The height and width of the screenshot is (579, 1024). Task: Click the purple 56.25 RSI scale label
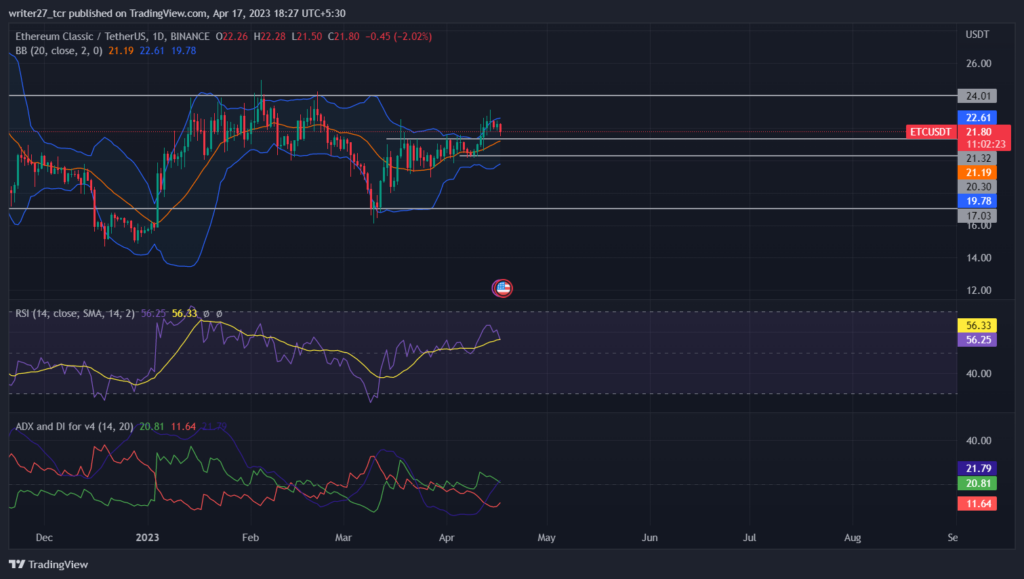coord(977,339)
